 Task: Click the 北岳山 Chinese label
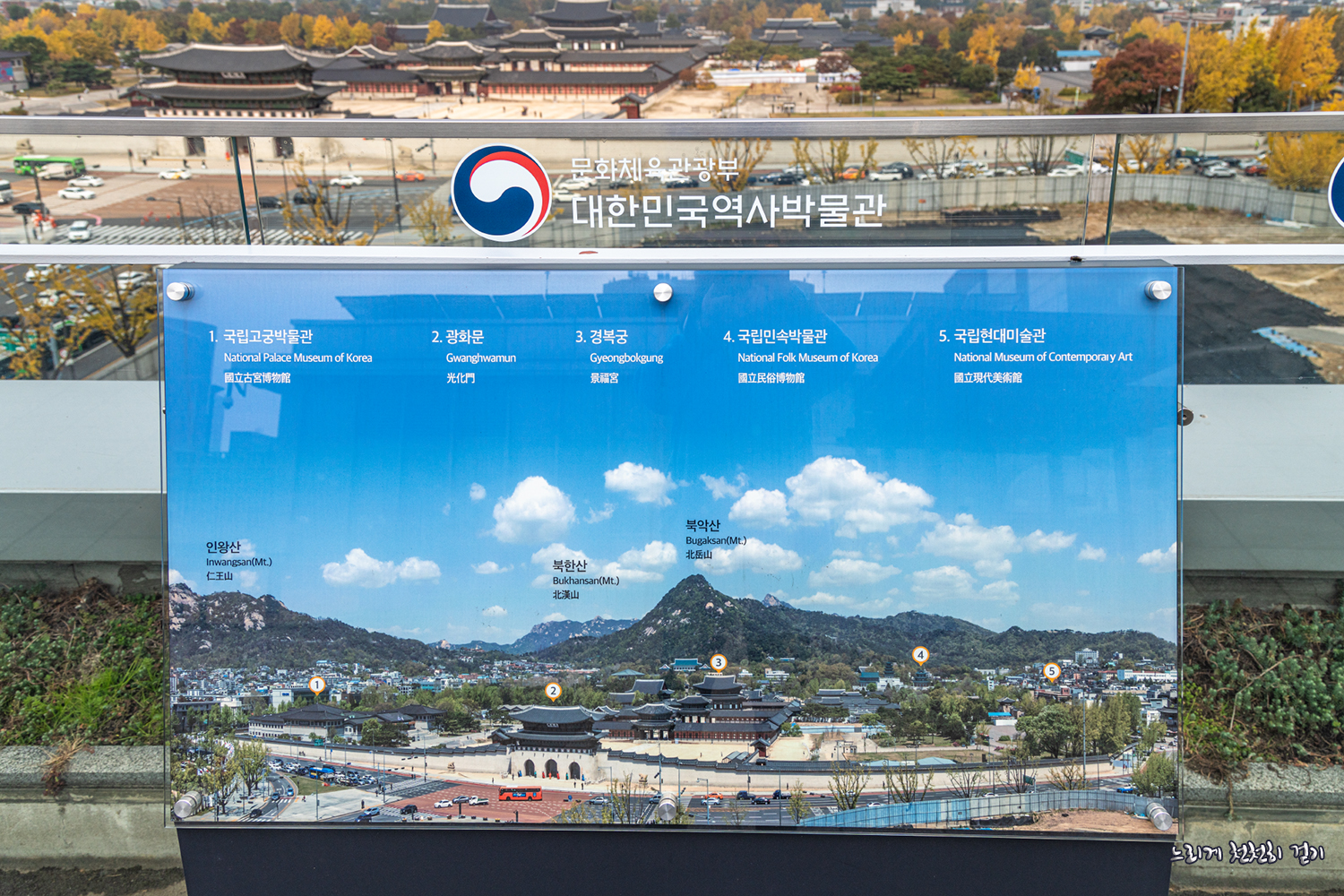(699, 555)
